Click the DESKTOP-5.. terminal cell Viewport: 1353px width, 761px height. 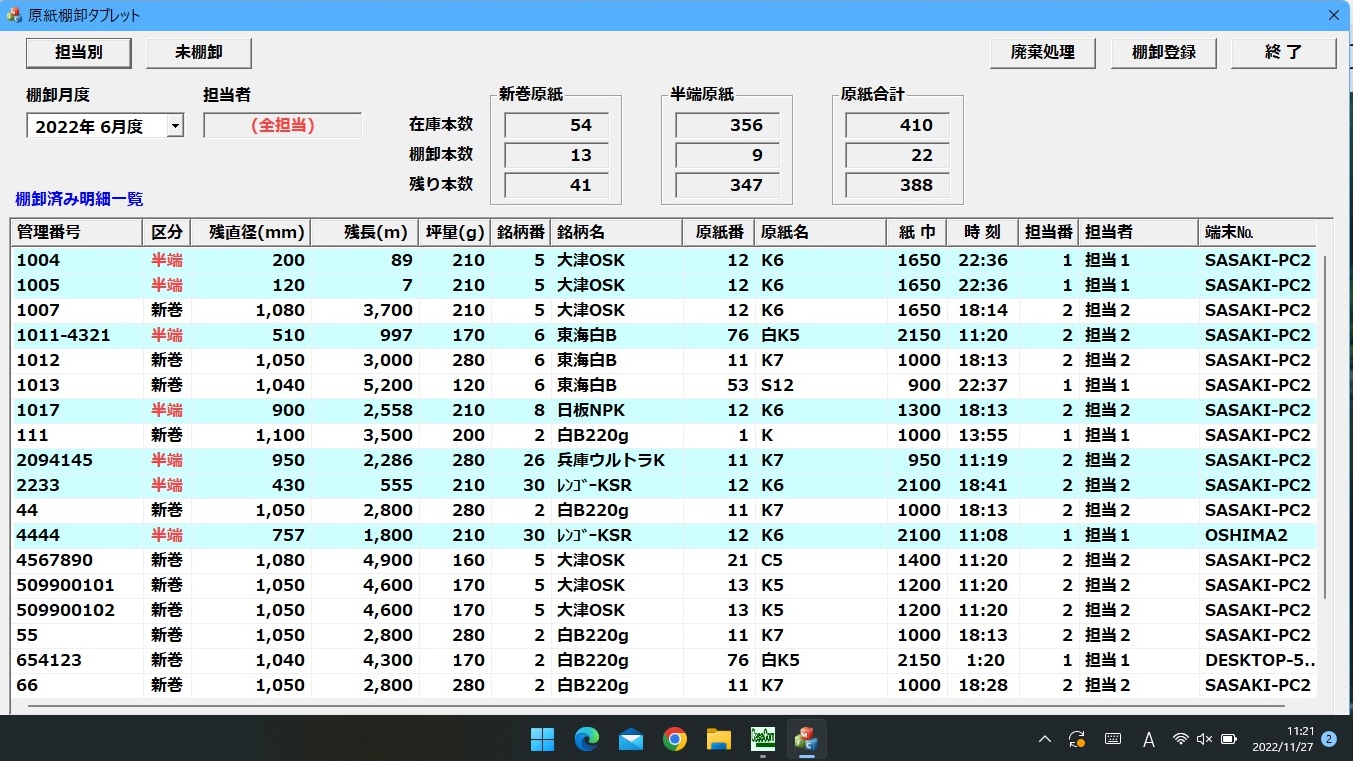tap(1257, 660)
